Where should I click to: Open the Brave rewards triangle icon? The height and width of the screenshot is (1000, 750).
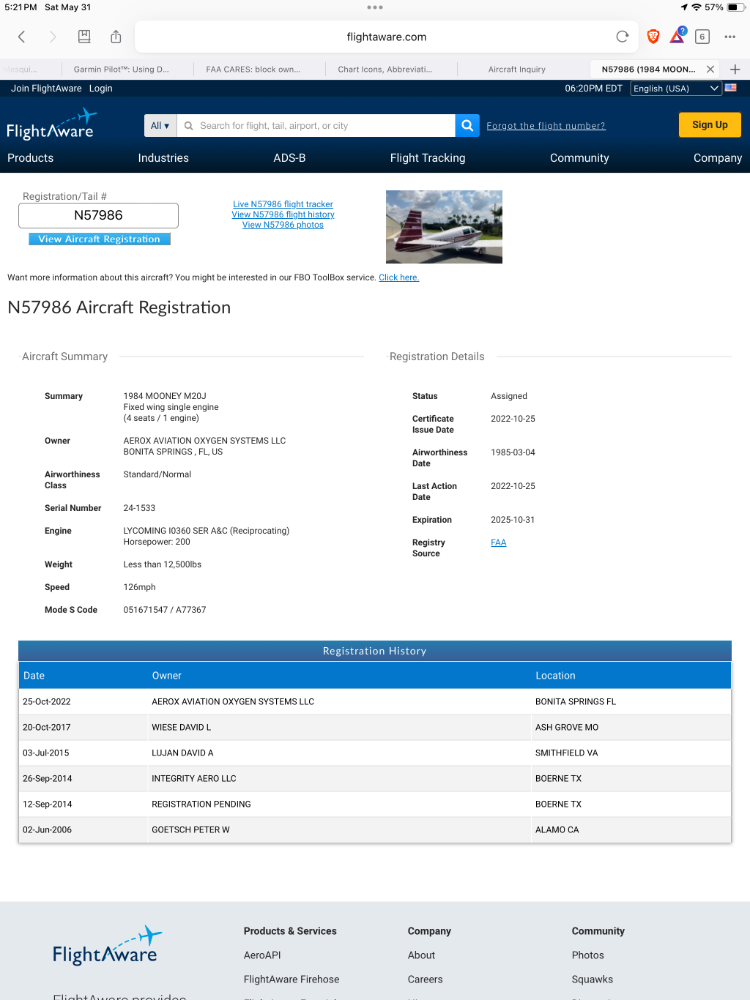point(678,36)
